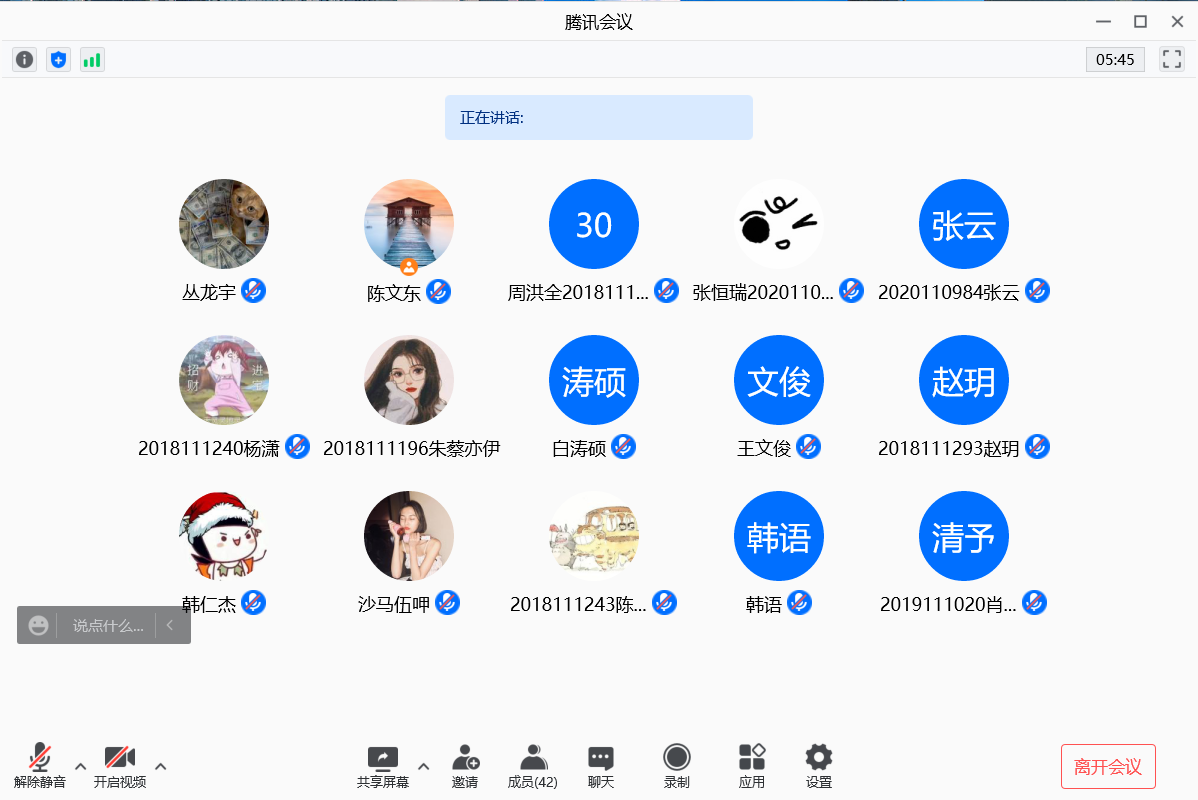The width and height of the screenshot is (1198, 800).
Task: Open meeting settings (设置)
Action: pyautogui.click(x=819, y=766)
